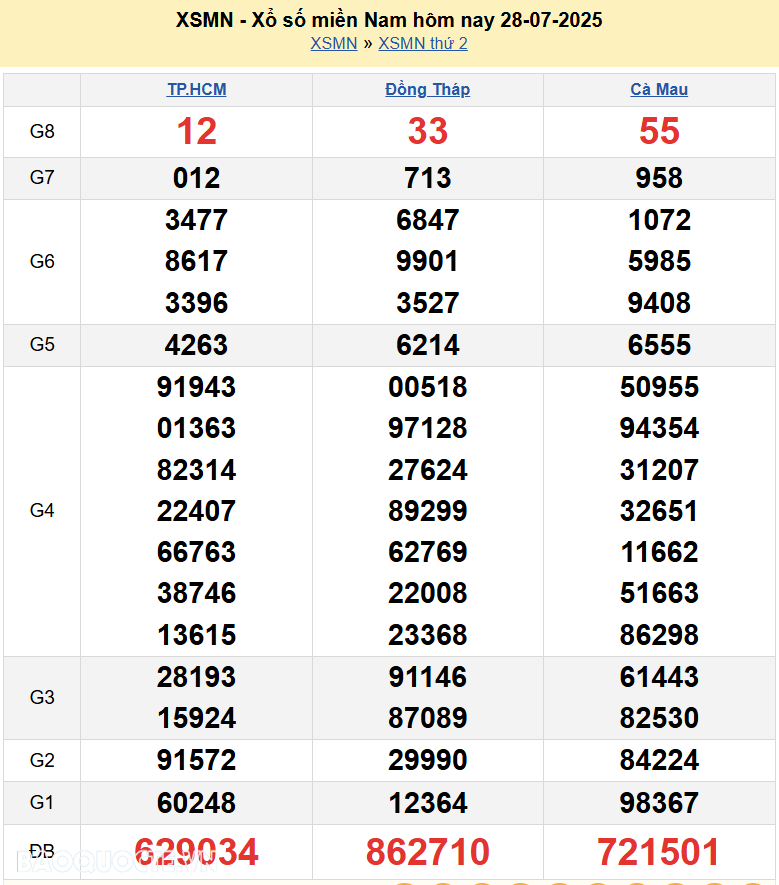Open the Đồng Tháp column header link
The height and width of the screenshot is (885, 779).
(x=427, y=89)
